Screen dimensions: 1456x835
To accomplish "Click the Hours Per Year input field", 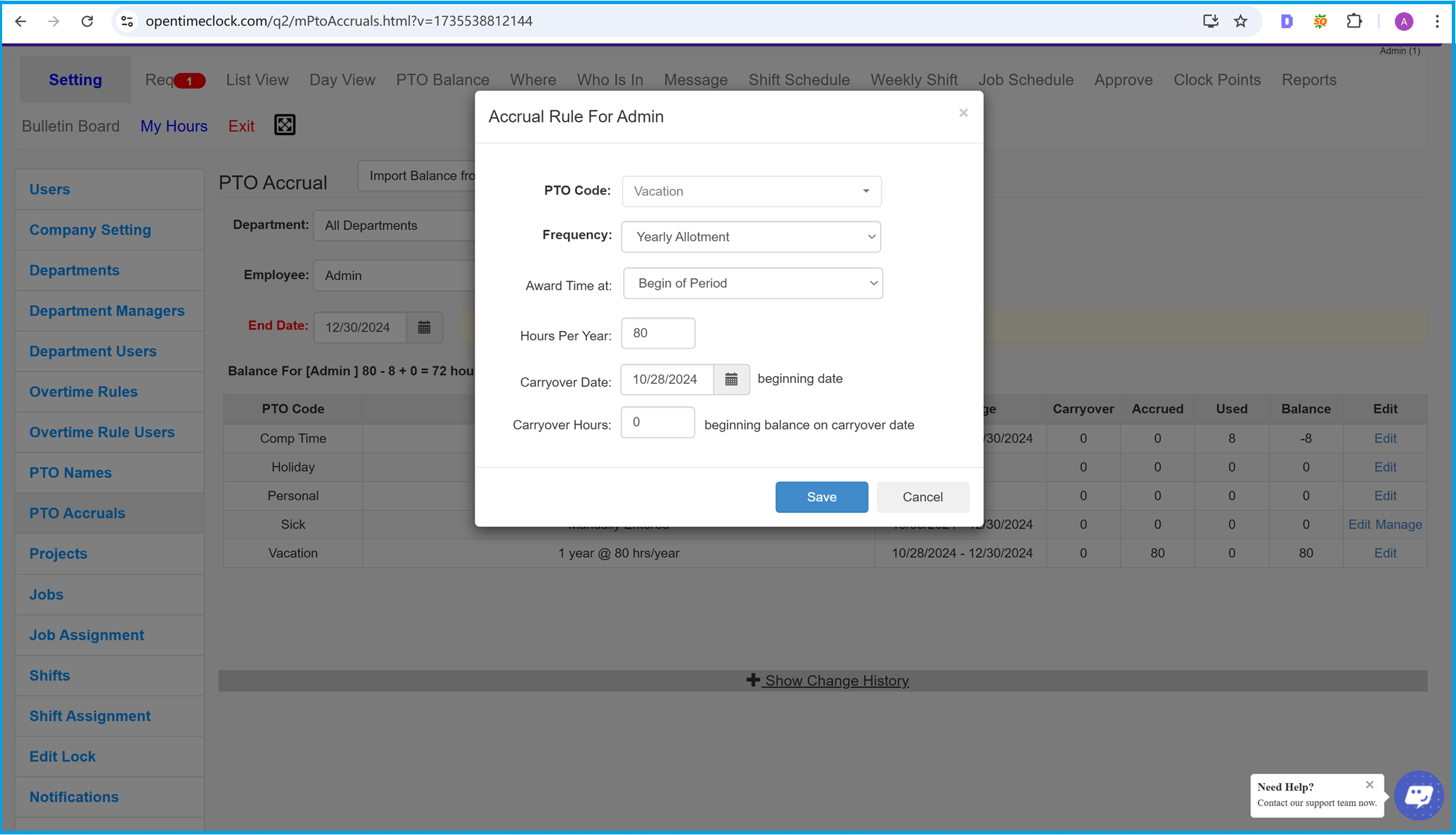I will tap(658, 333).
